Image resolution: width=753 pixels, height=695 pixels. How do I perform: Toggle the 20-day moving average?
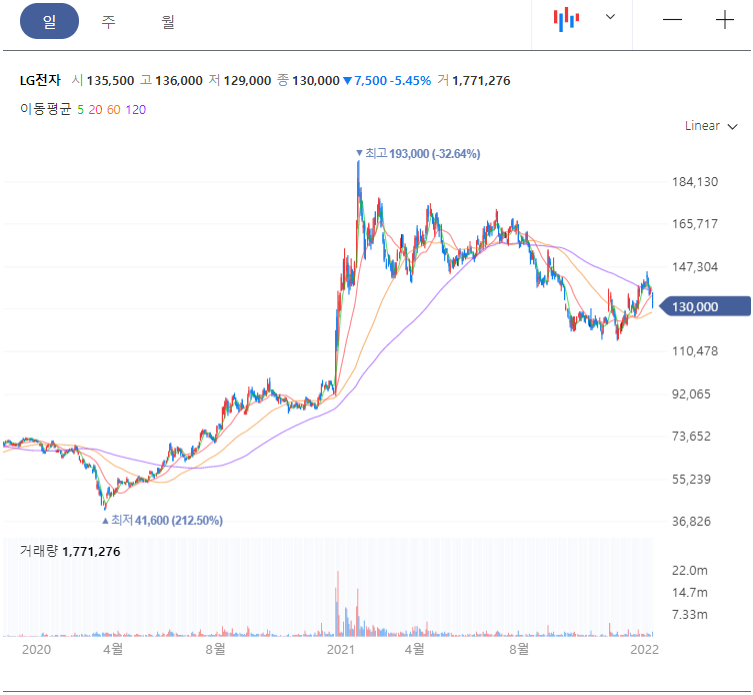coord(95,110)
